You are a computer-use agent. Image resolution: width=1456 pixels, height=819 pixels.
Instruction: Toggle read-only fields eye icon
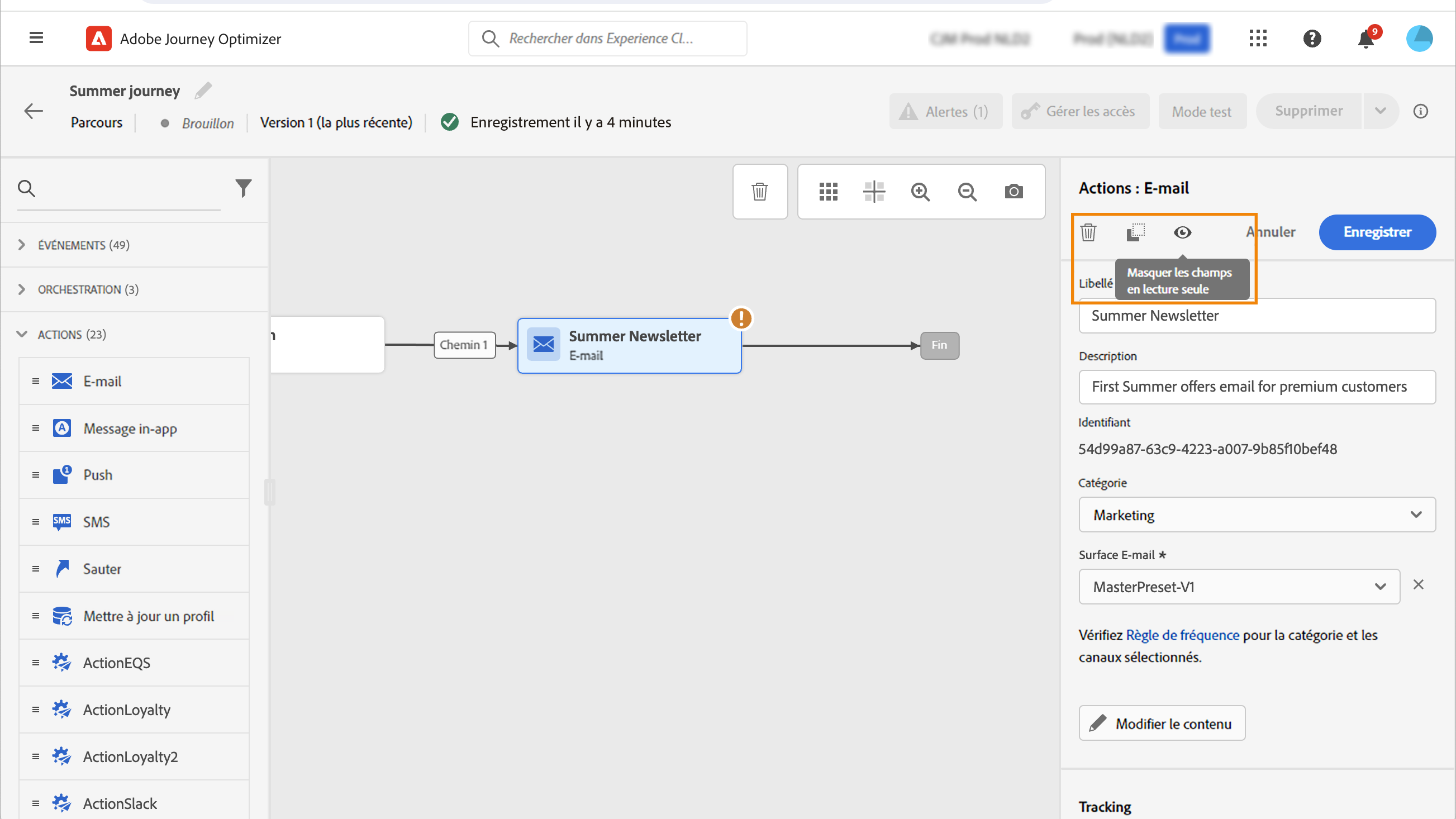point(1182,232)
